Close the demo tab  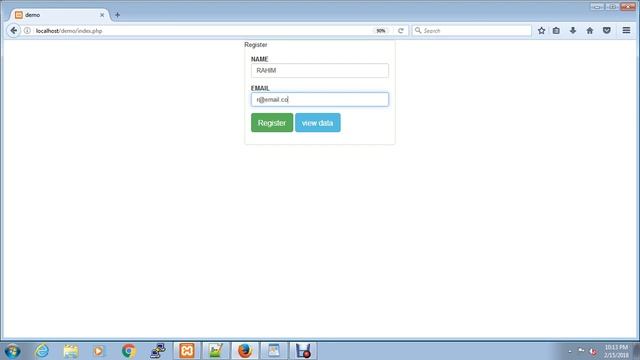tap(102, 15)
